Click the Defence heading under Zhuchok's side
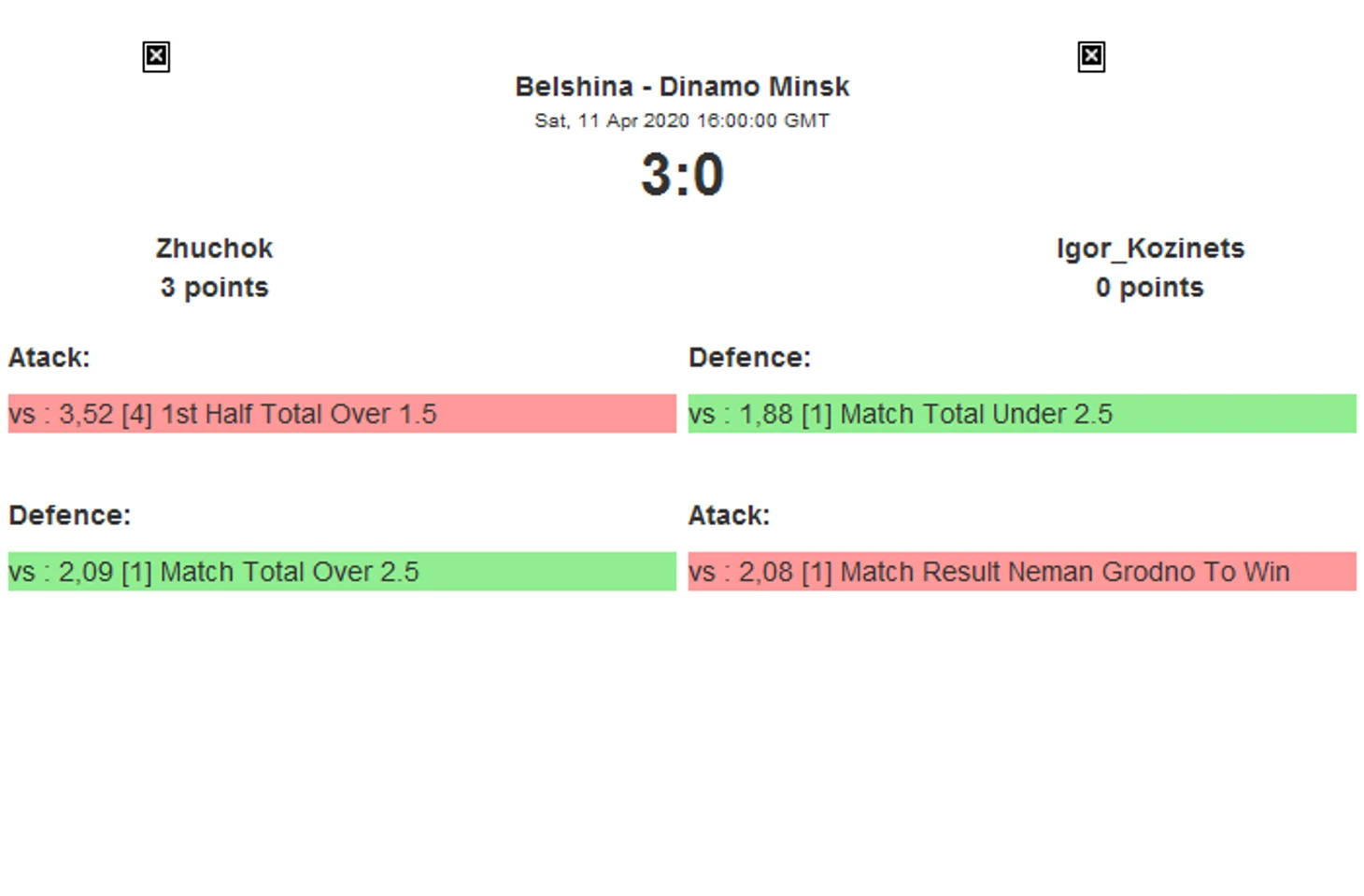The image size is (1364, 896). (70, 516)
